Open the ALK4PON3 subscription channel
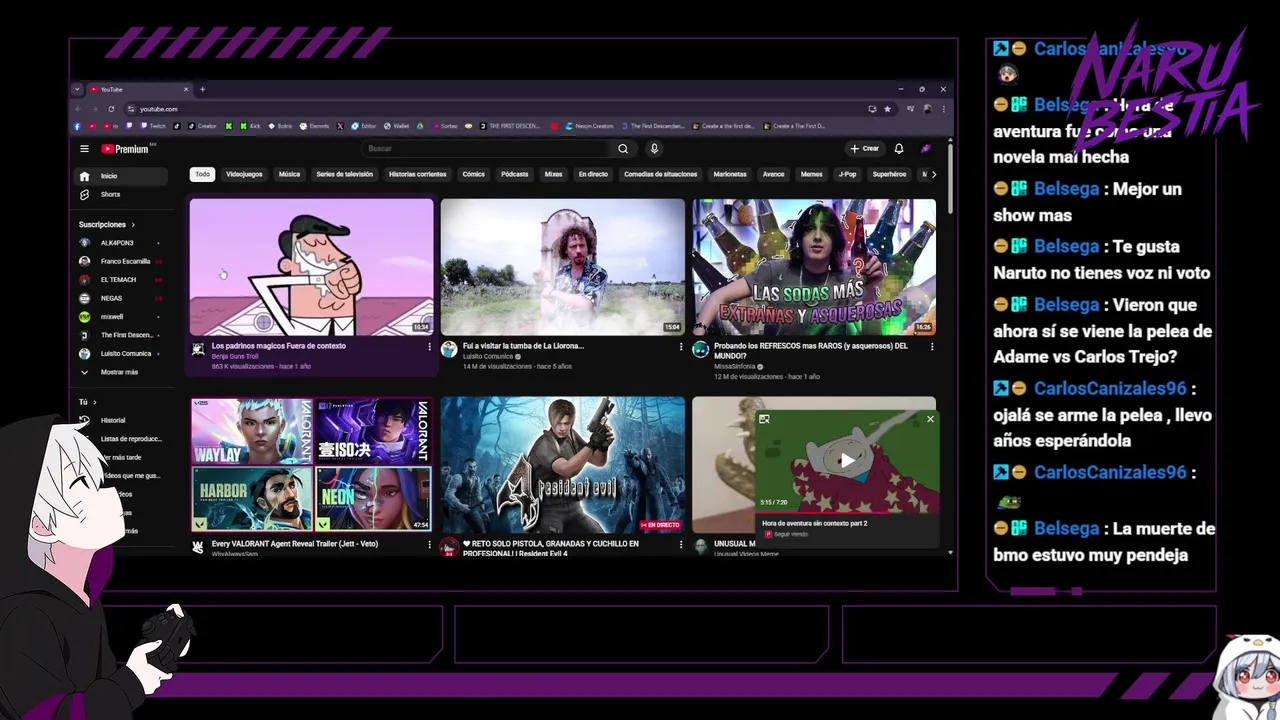This screenshot has height=720, width=1280. coord(122,243)
